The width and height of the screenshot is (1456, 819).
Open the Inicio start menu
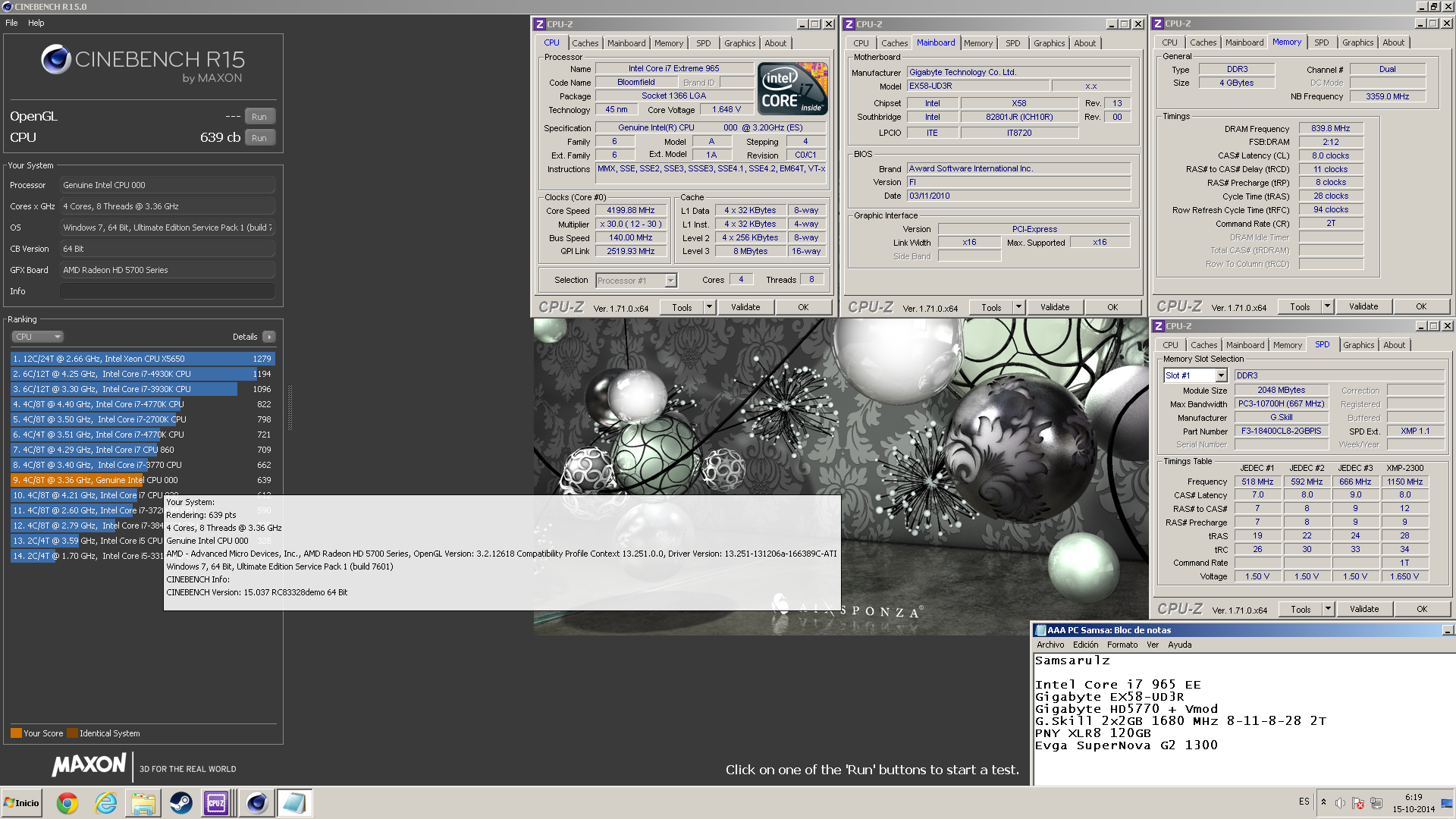click(22, 803)
